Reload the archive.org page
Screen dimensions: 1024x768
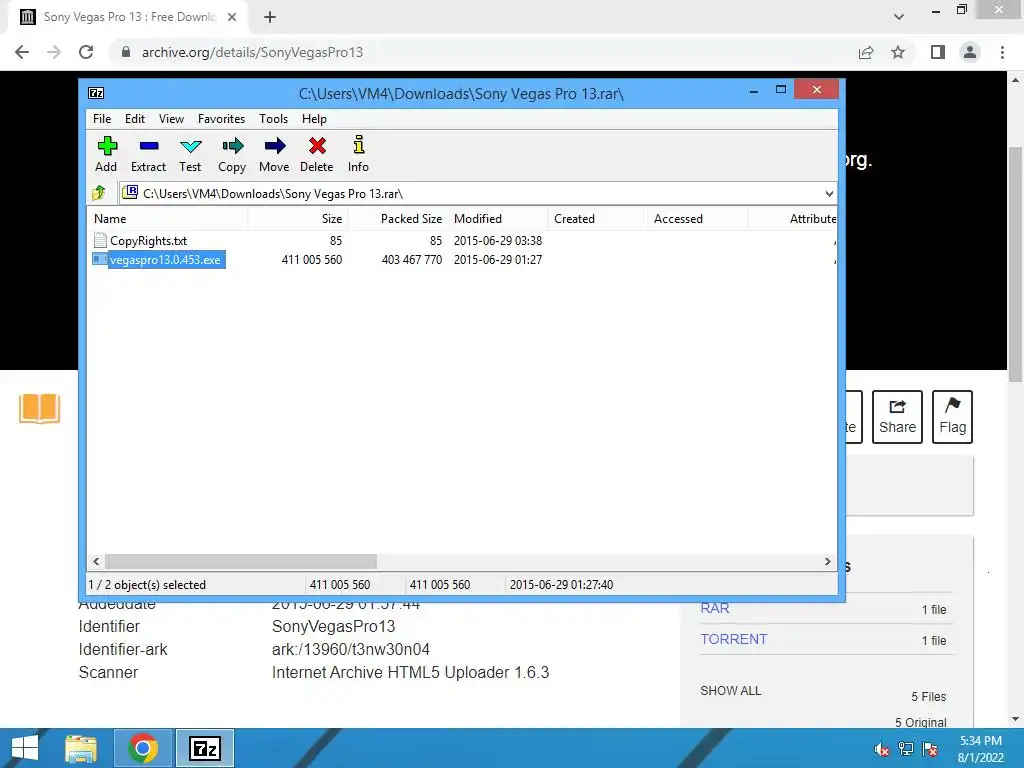click(86, 52)
